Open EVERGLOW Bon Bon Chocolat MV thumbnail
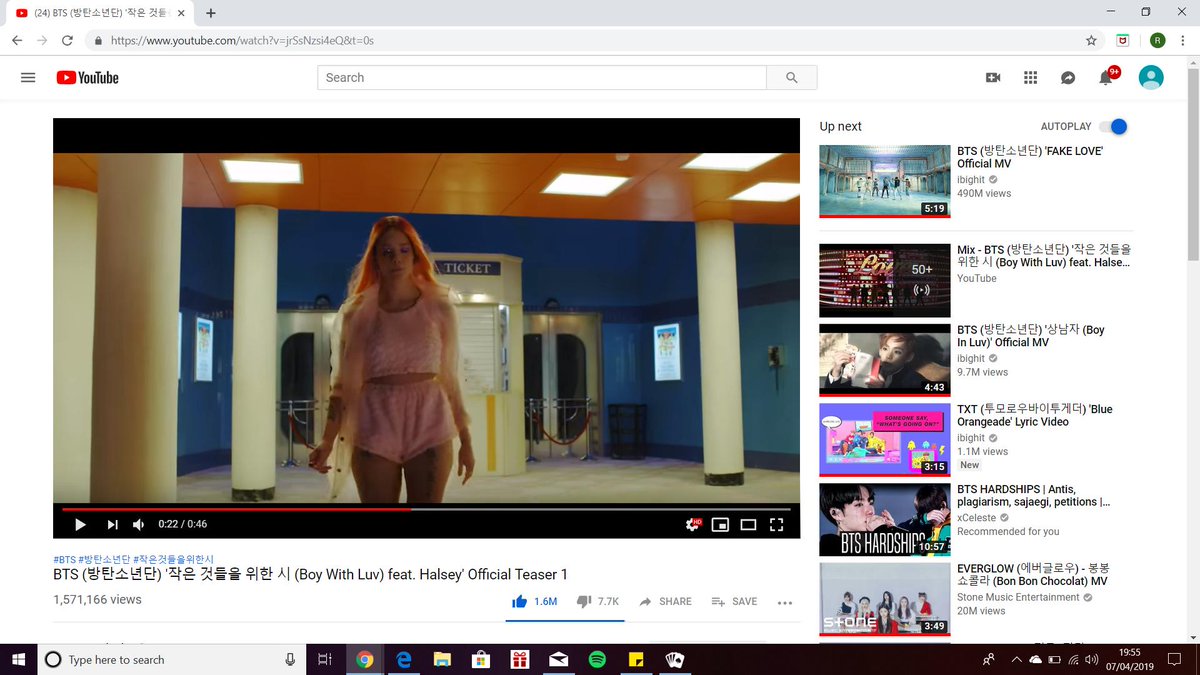The width and height of the screenshot is (1200, 675). [x=884, y=599]
